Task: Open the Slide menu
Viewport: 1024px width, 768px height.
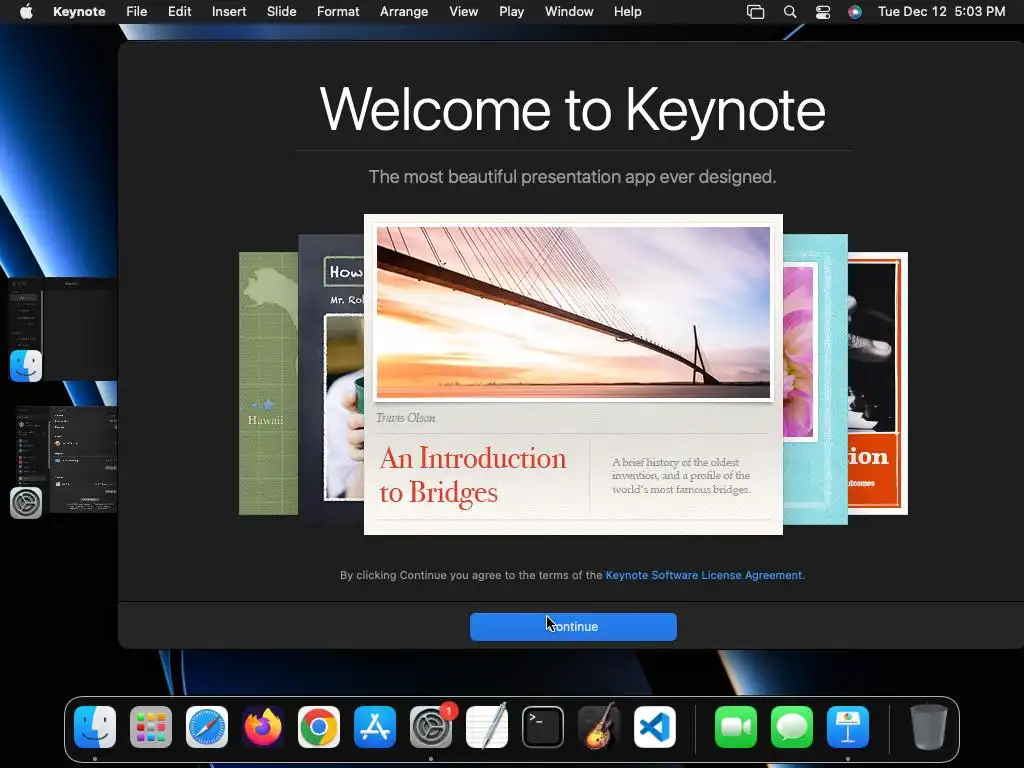Action: coord(281,12)
